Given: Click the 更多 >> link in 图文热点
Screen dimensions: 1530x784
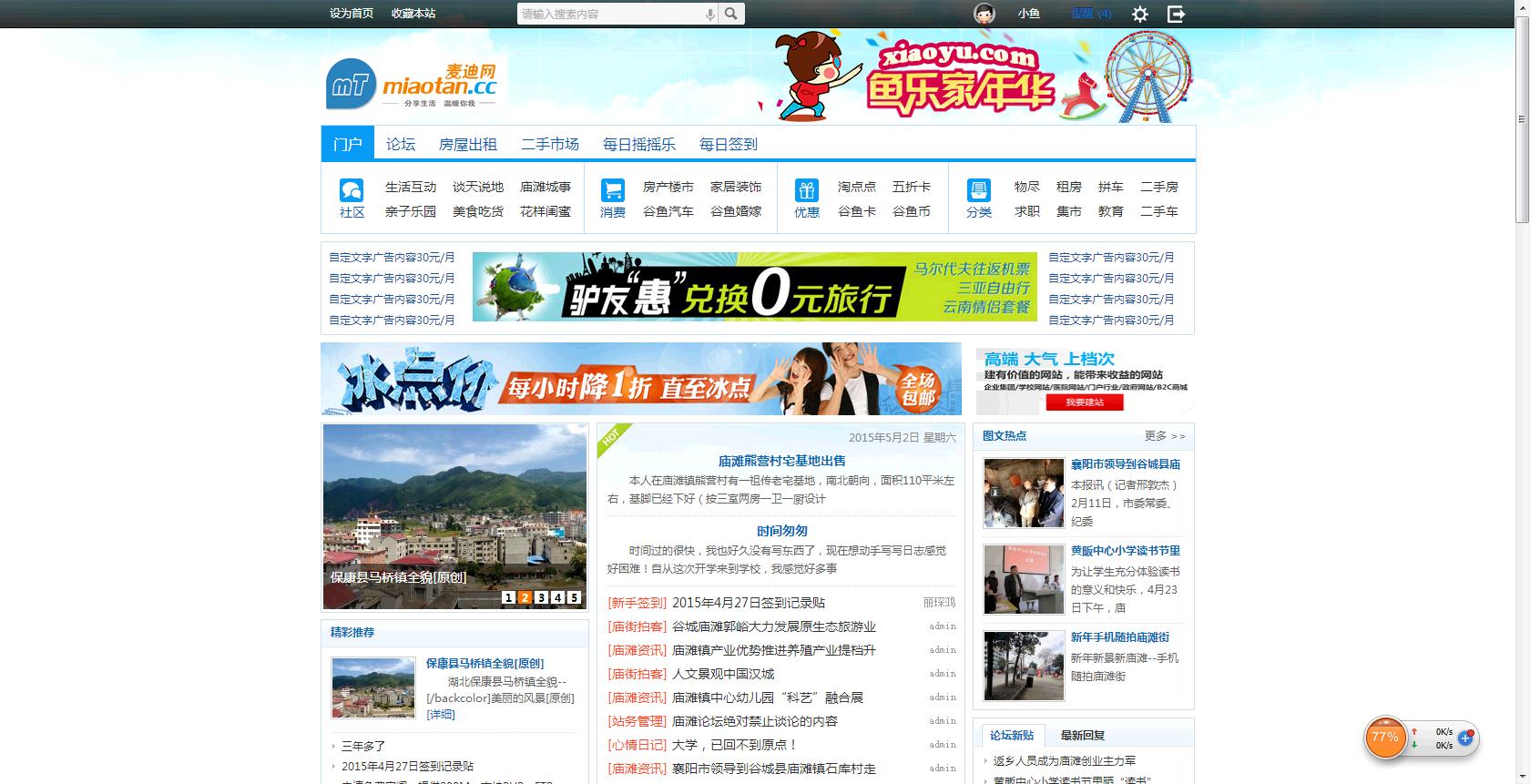Looking at the screenshot, I should [1165, 436].
